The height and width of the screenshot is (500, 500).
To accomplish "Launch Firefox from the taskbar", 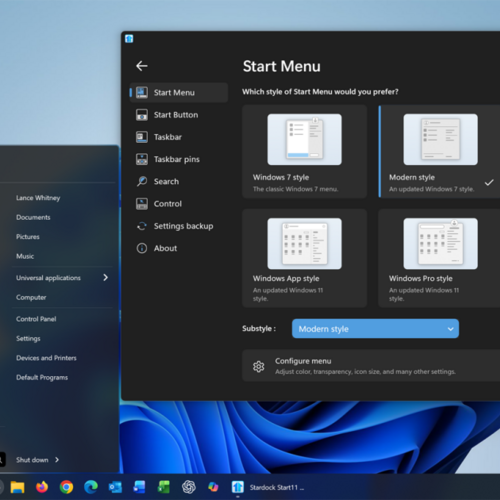I will coord(42,487).
